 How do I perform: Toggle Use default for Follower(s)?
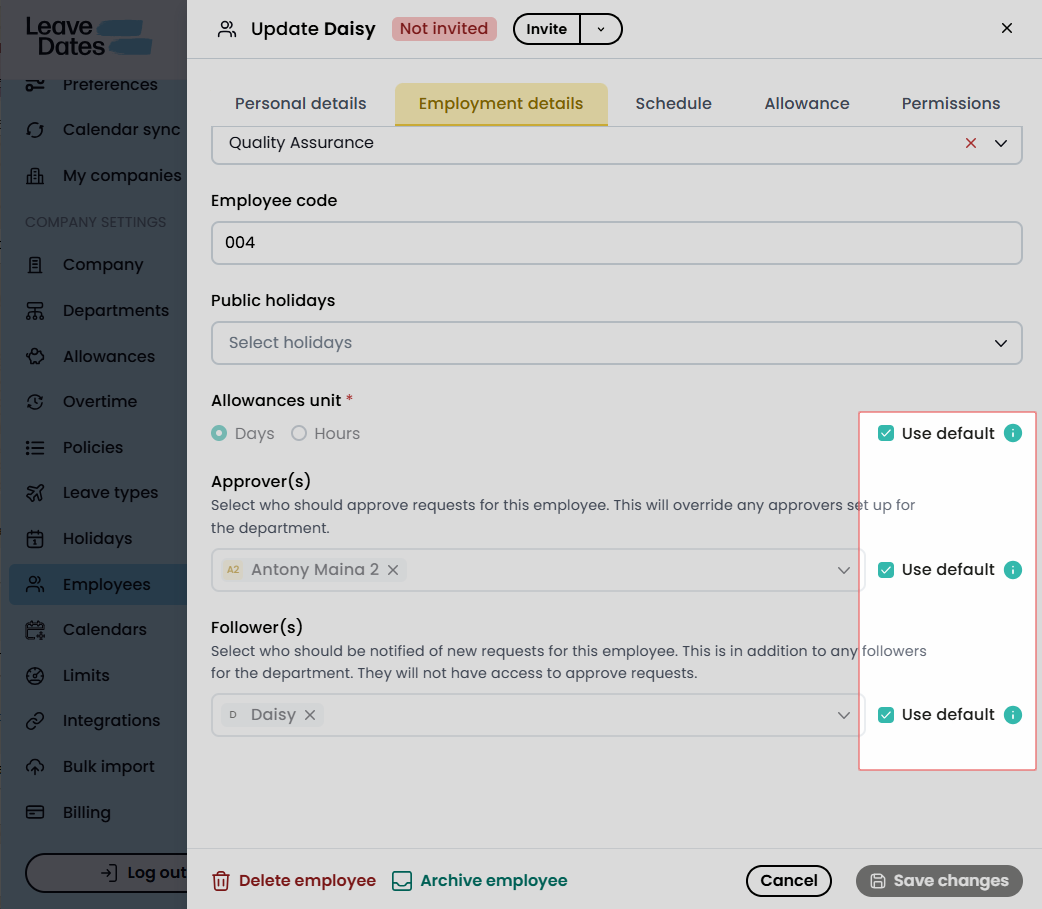pyautogui.click(x=886, y=715)
